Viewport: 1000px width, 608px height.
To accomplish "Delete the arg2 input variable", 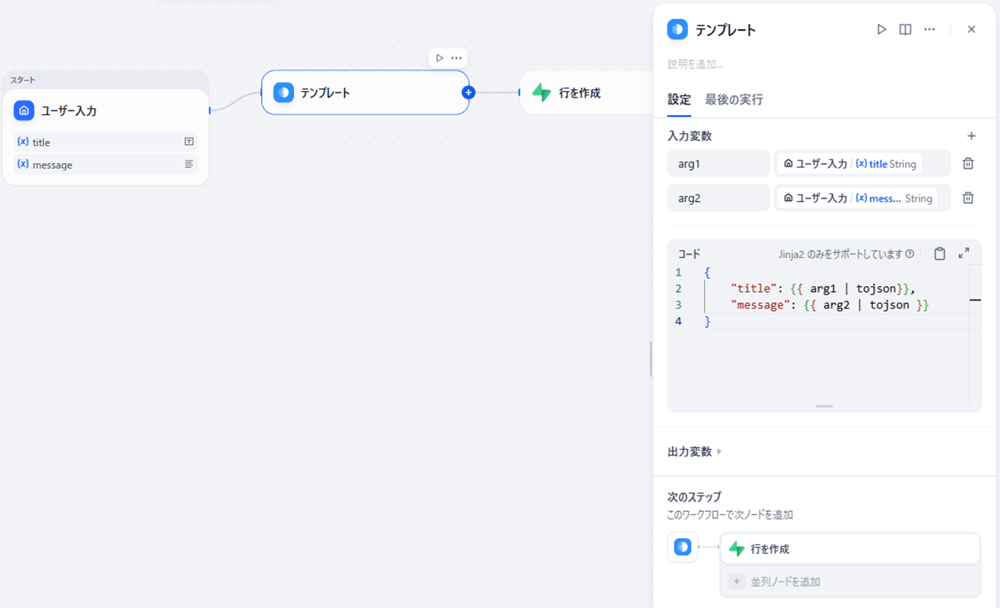I will click(x=967, y=198).
